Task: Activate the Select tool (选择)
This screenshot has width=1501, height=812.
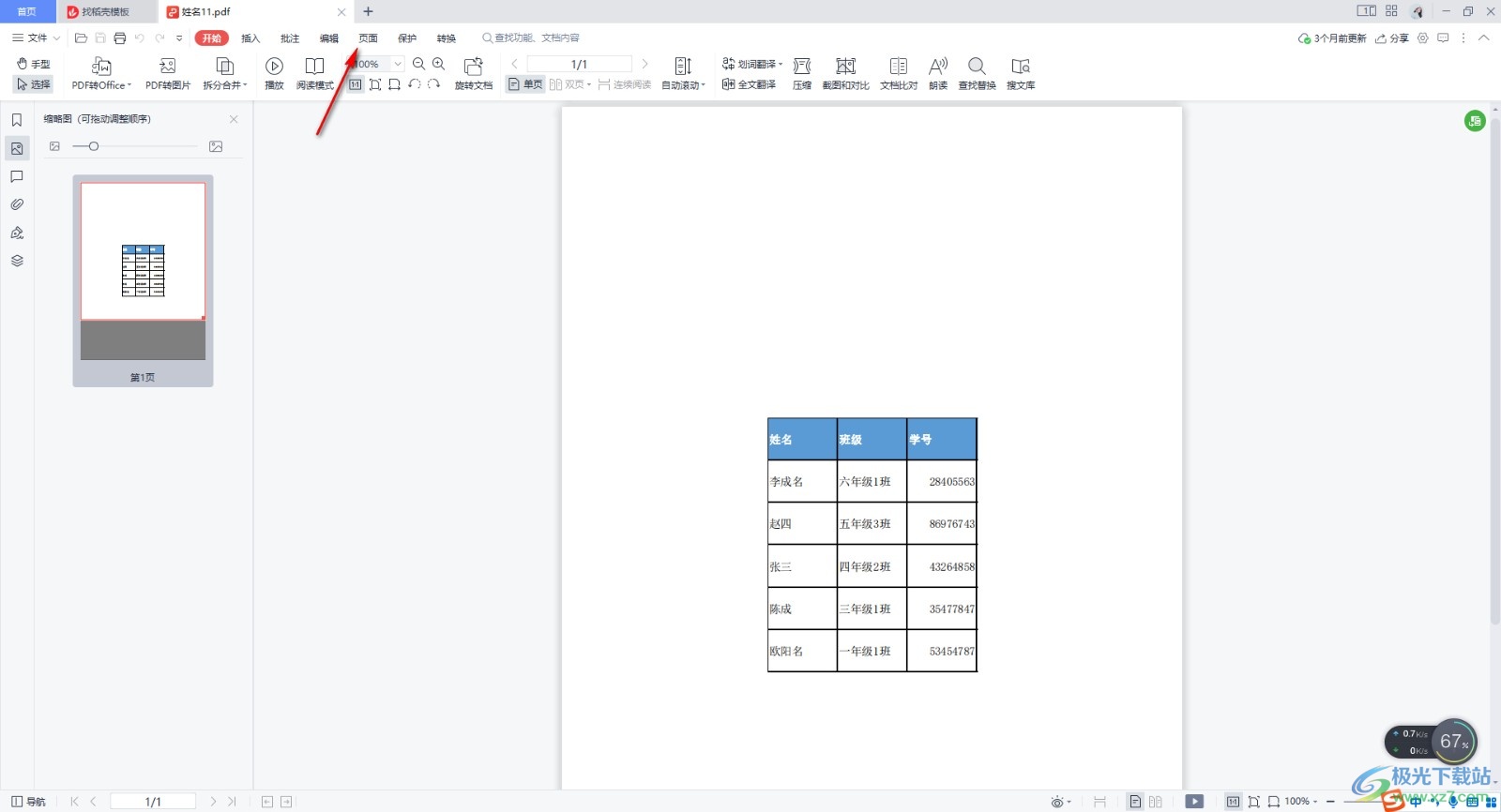Action: 34,84
